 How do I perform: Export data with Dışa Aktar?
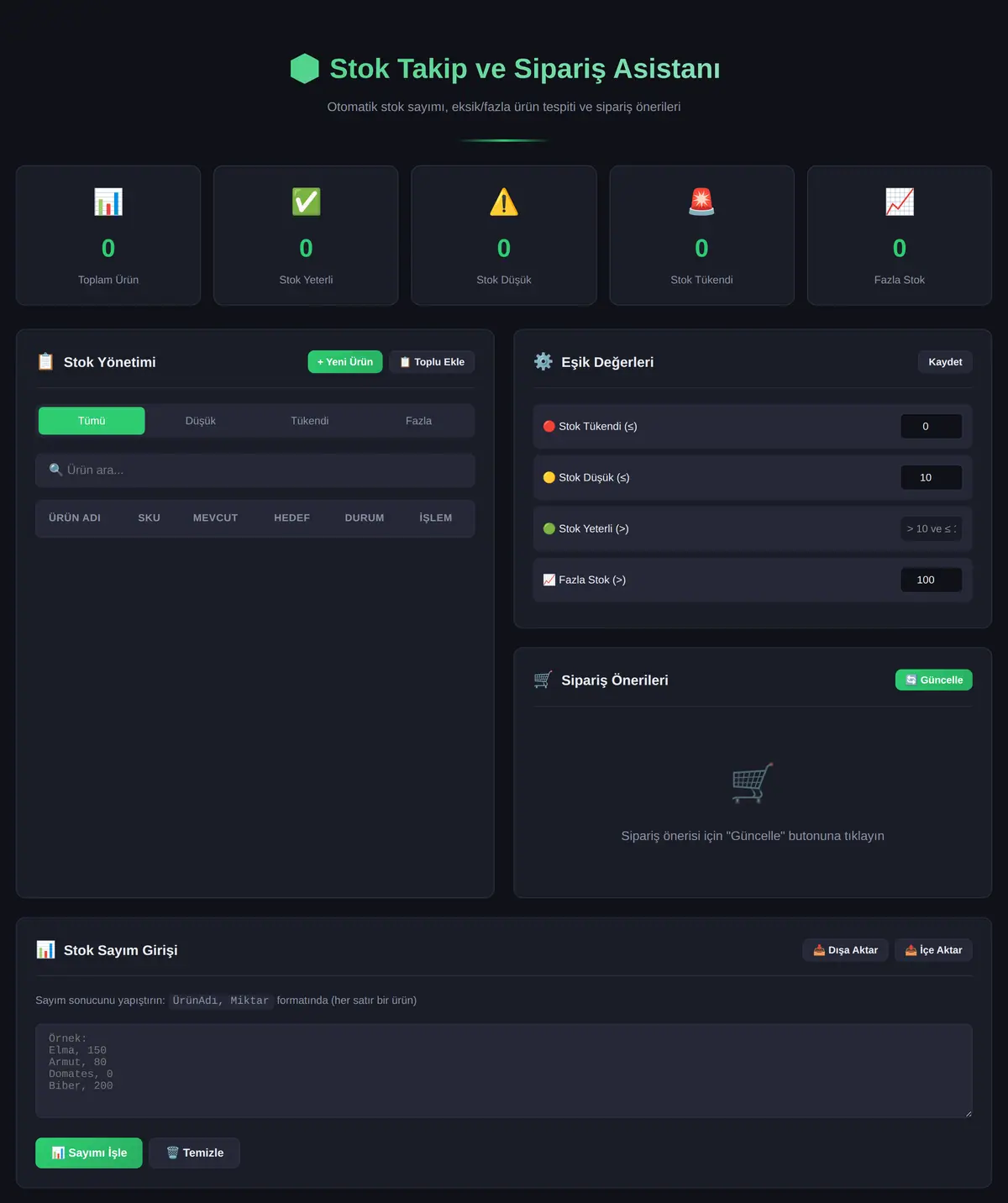(845, 950)
